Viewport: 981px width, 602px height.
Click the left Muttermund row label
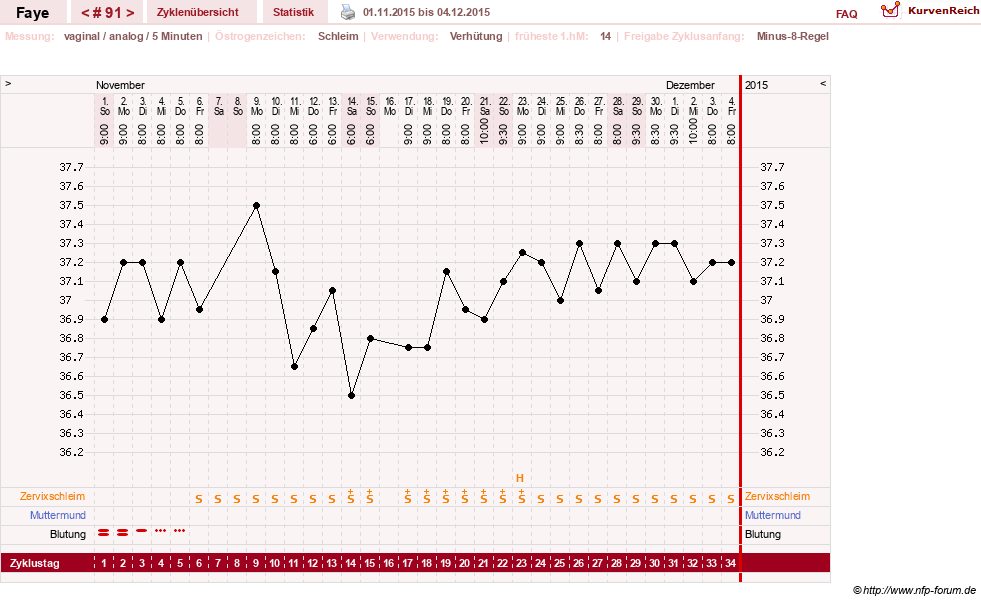click(x=58, y=515)
